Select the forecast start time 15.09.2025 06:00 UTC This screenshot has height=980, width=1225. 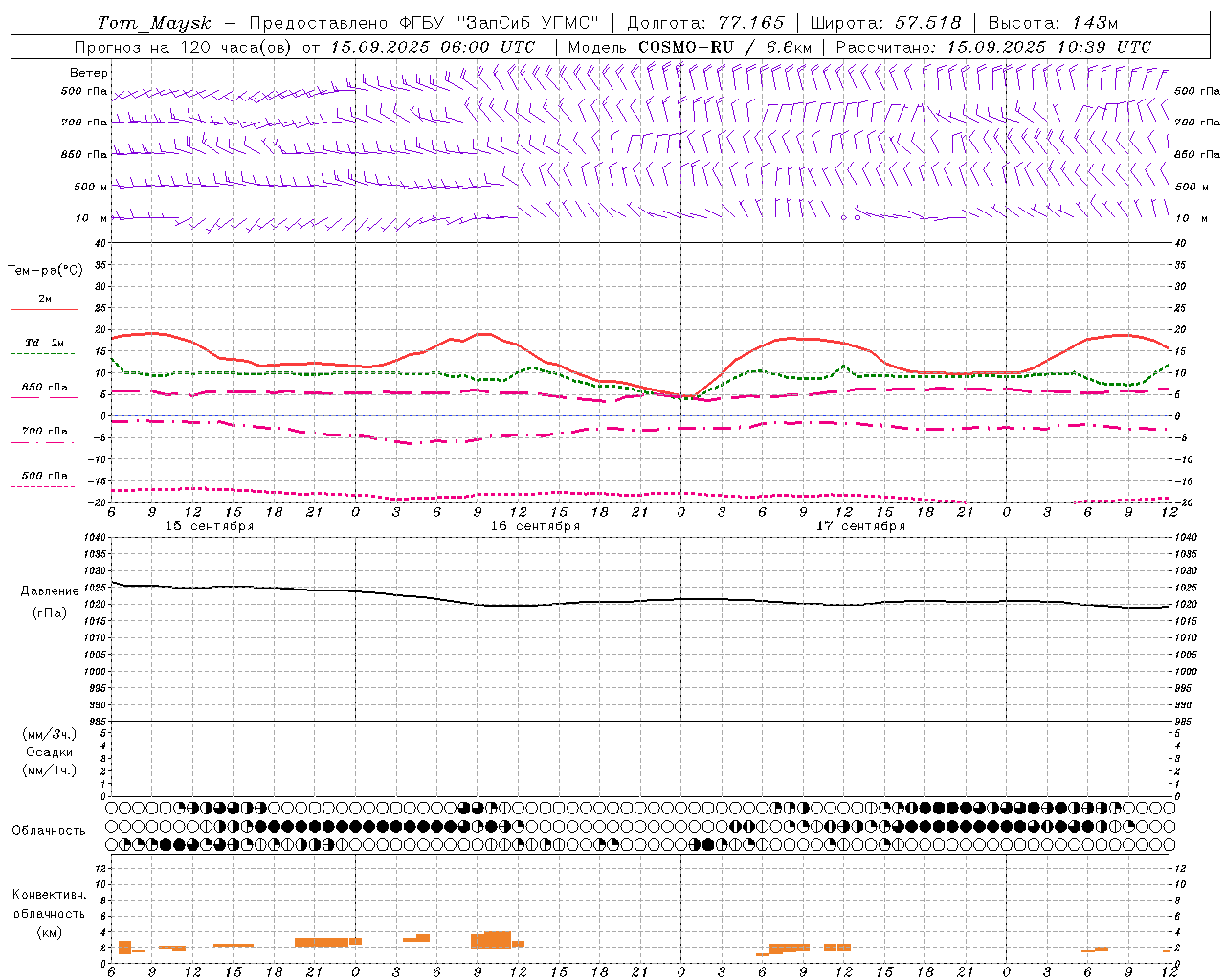[433, 47]
